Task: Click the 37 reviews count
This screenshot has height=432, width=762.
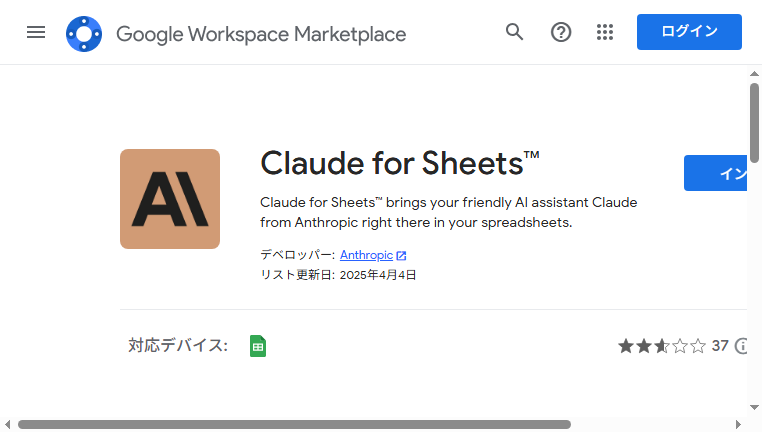Action: tap(720, 346)
